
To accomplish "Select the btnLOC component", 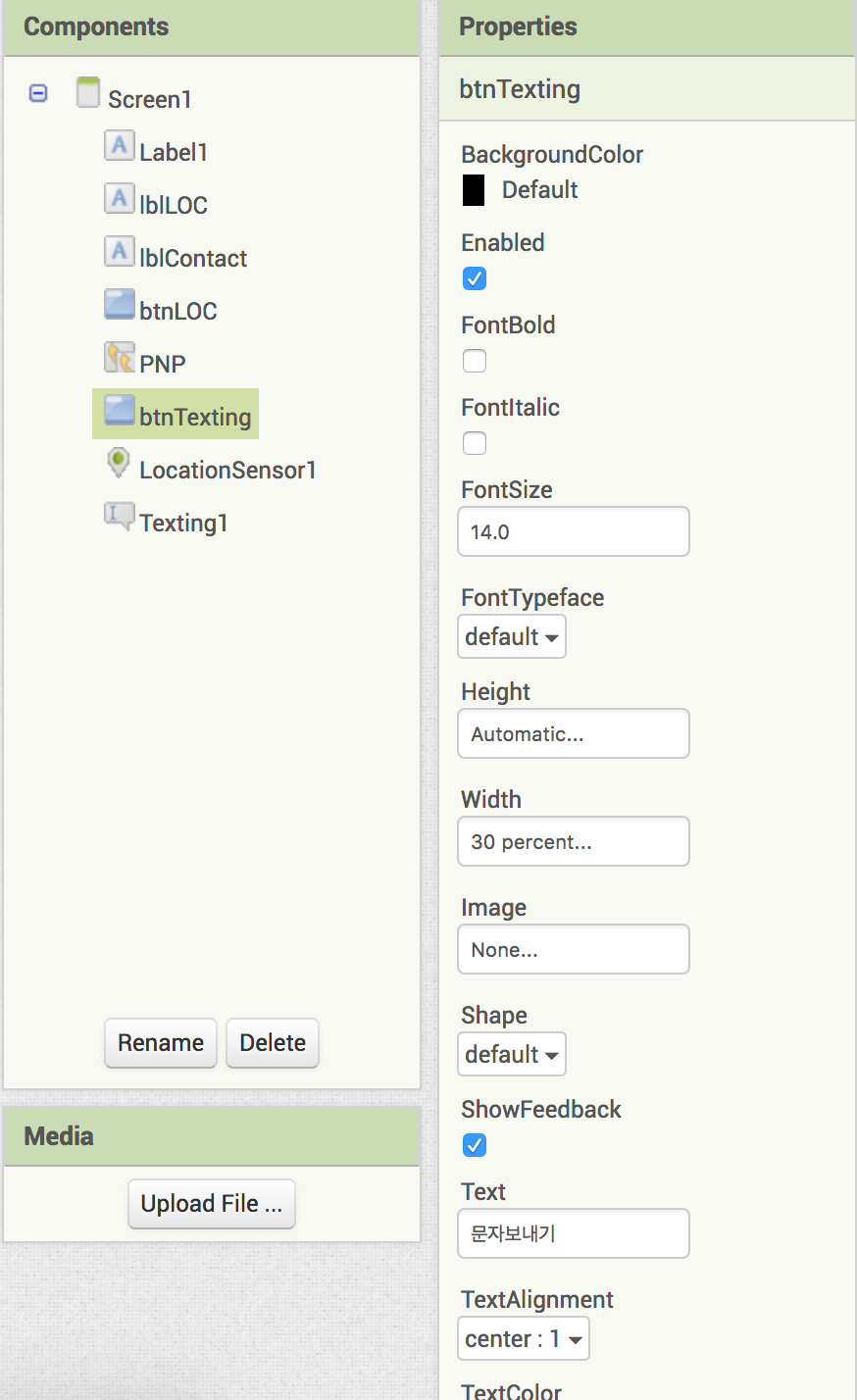I will (178, 311).
